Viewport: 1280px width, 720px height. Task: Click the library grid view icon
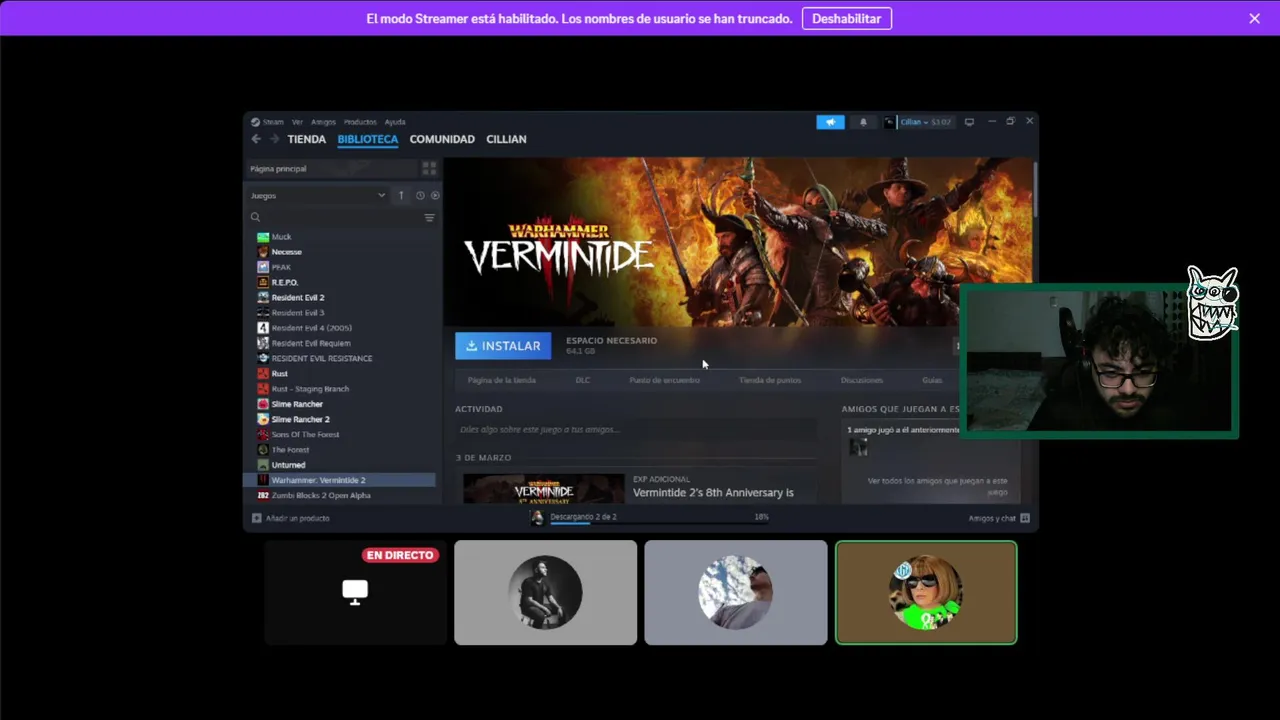click(x=429, y=168)
